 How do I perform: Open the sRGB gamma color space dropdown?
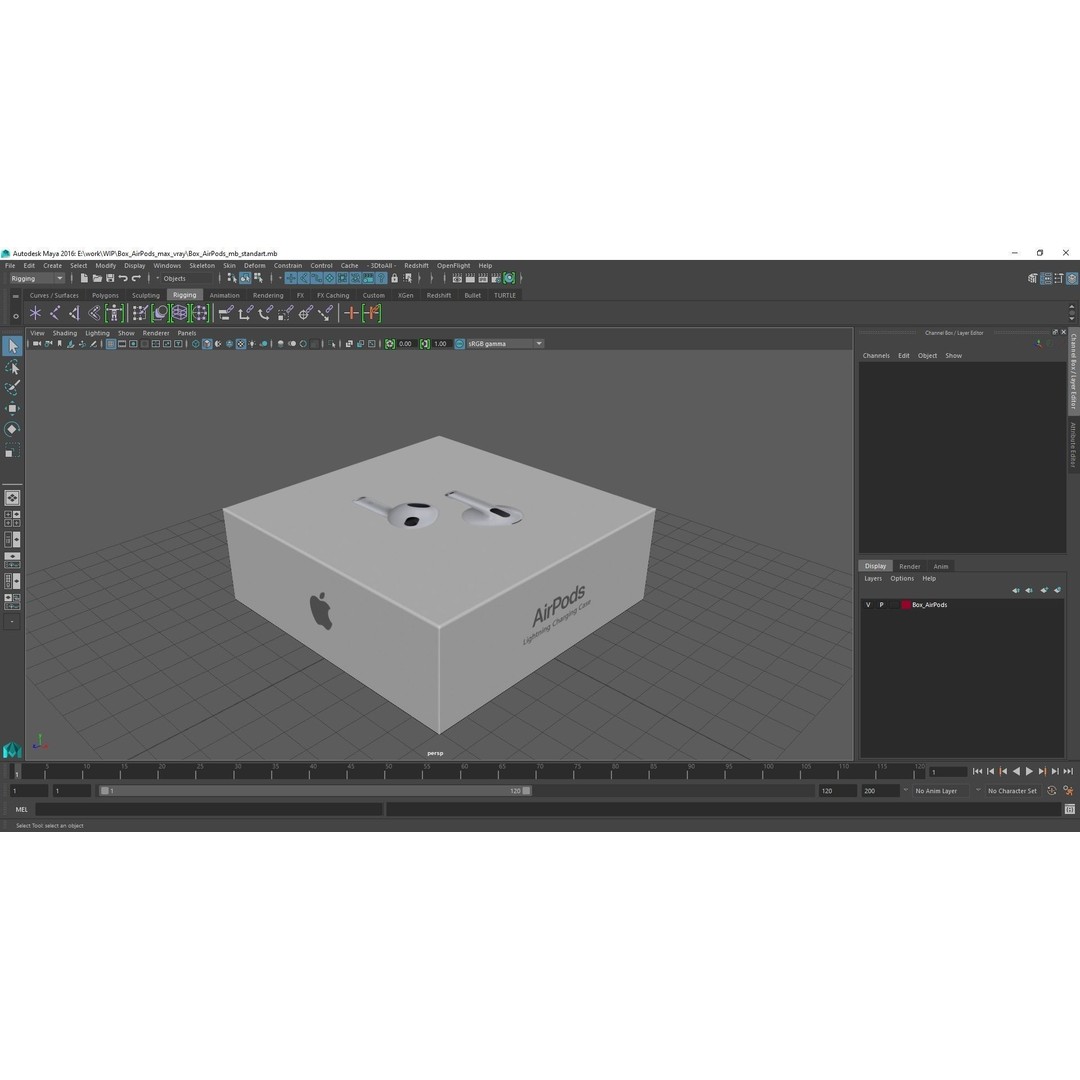[506, 344]
